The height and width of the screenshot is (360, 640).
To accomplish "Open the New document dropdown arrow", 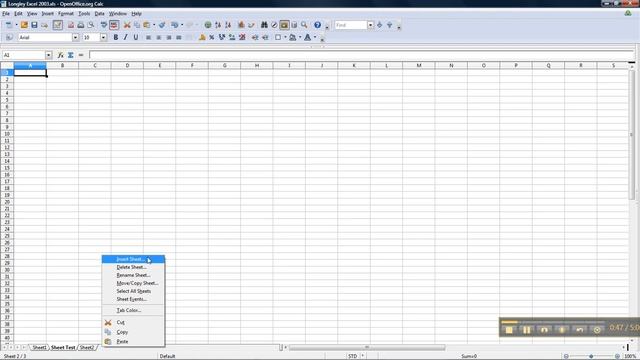I will 16,25.
